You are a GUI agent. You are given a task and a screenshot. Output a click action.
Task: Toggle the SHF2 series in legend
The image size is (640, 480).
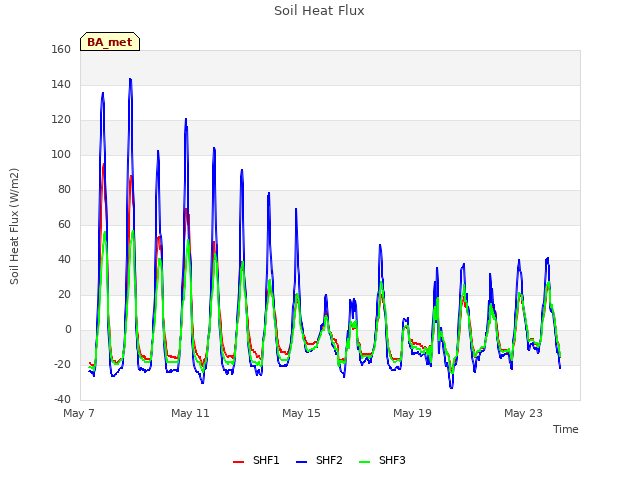[319, 460]
